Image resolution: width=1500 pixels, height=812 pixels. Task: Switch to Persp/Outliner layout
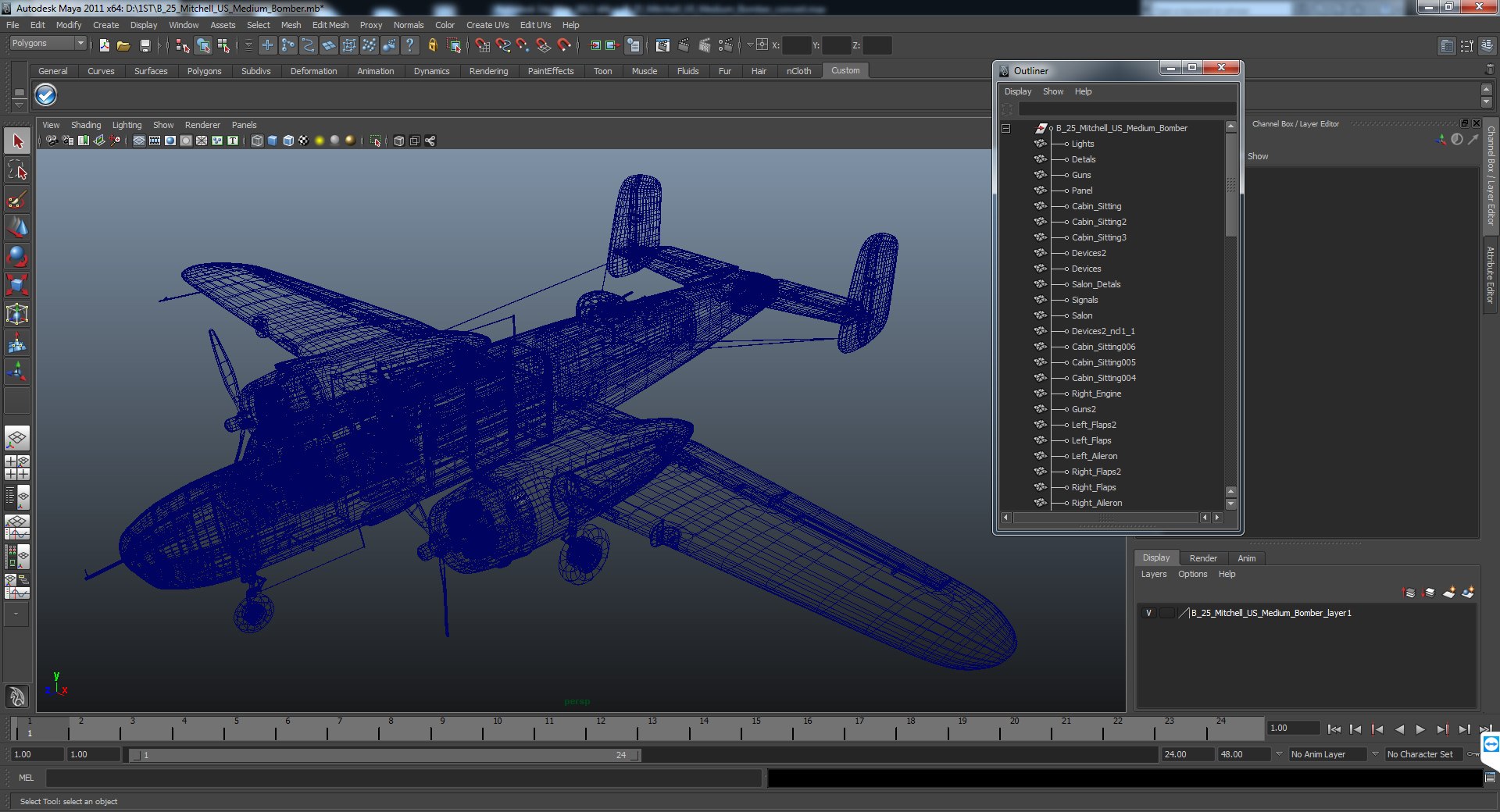(x=17, y=497)
